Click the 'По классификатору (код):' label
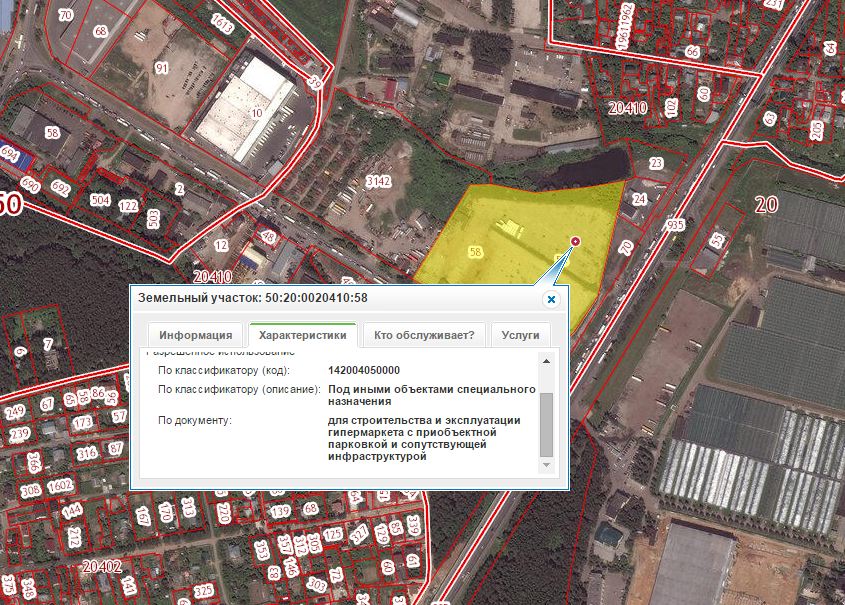Image resolution: width=845 pixels, height=605 pixels. pos(224,371)
